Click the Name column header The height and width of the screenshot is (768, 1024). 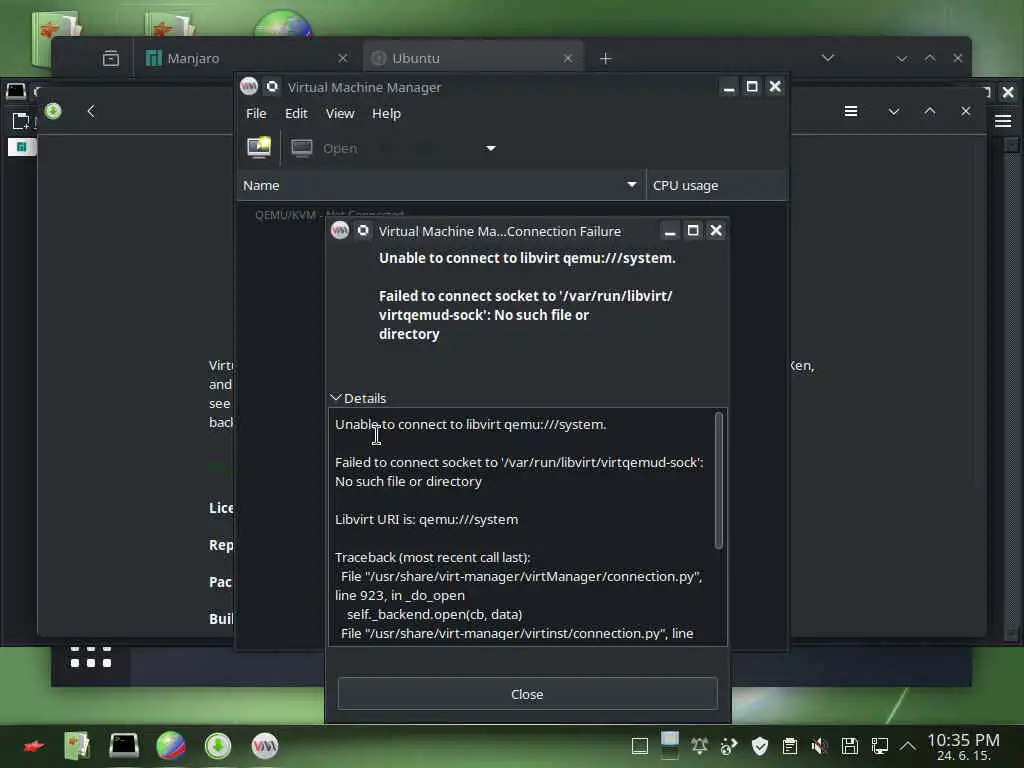click(x=441, y=185)
